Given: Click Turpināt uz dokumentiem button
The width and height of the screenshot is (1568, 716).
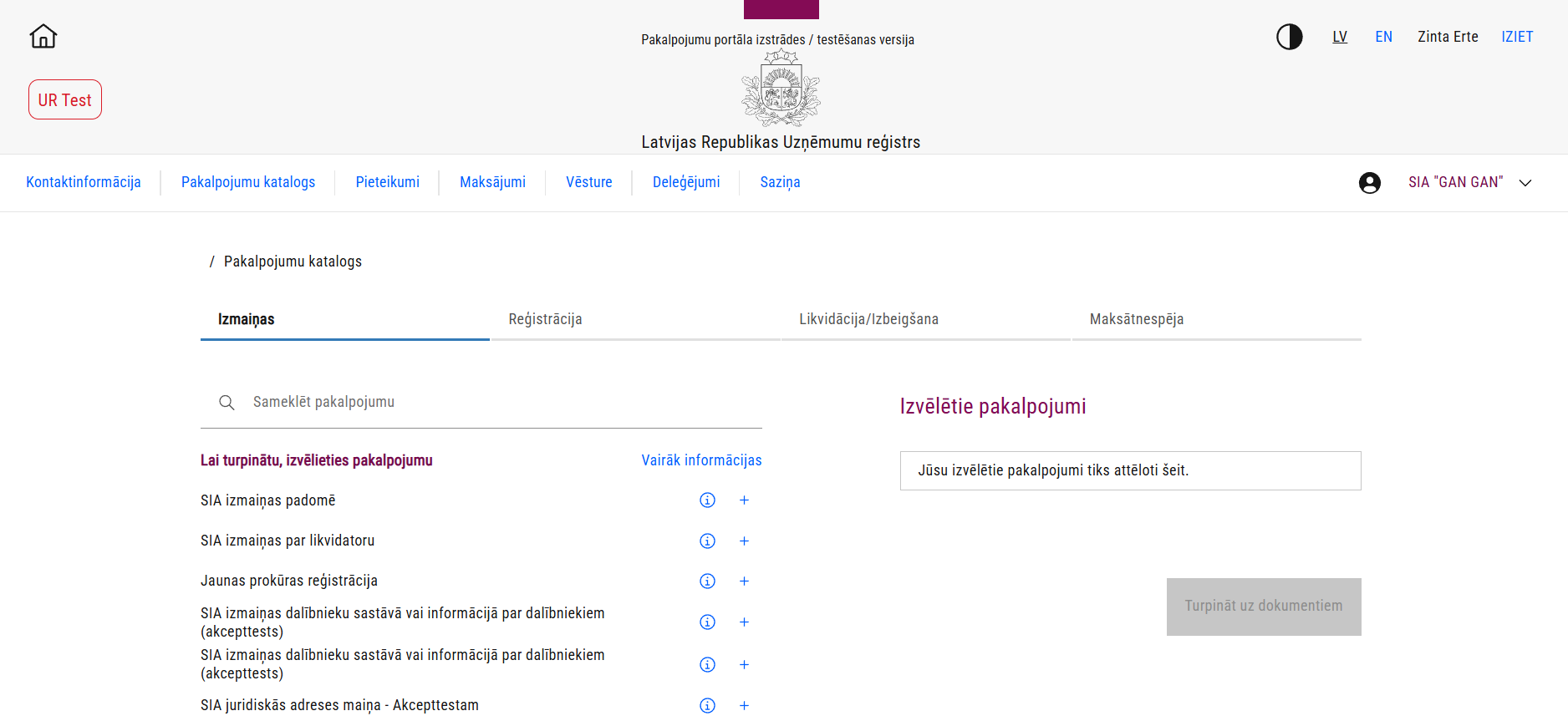Looking at the screenshot, I should click(1264, 607).
